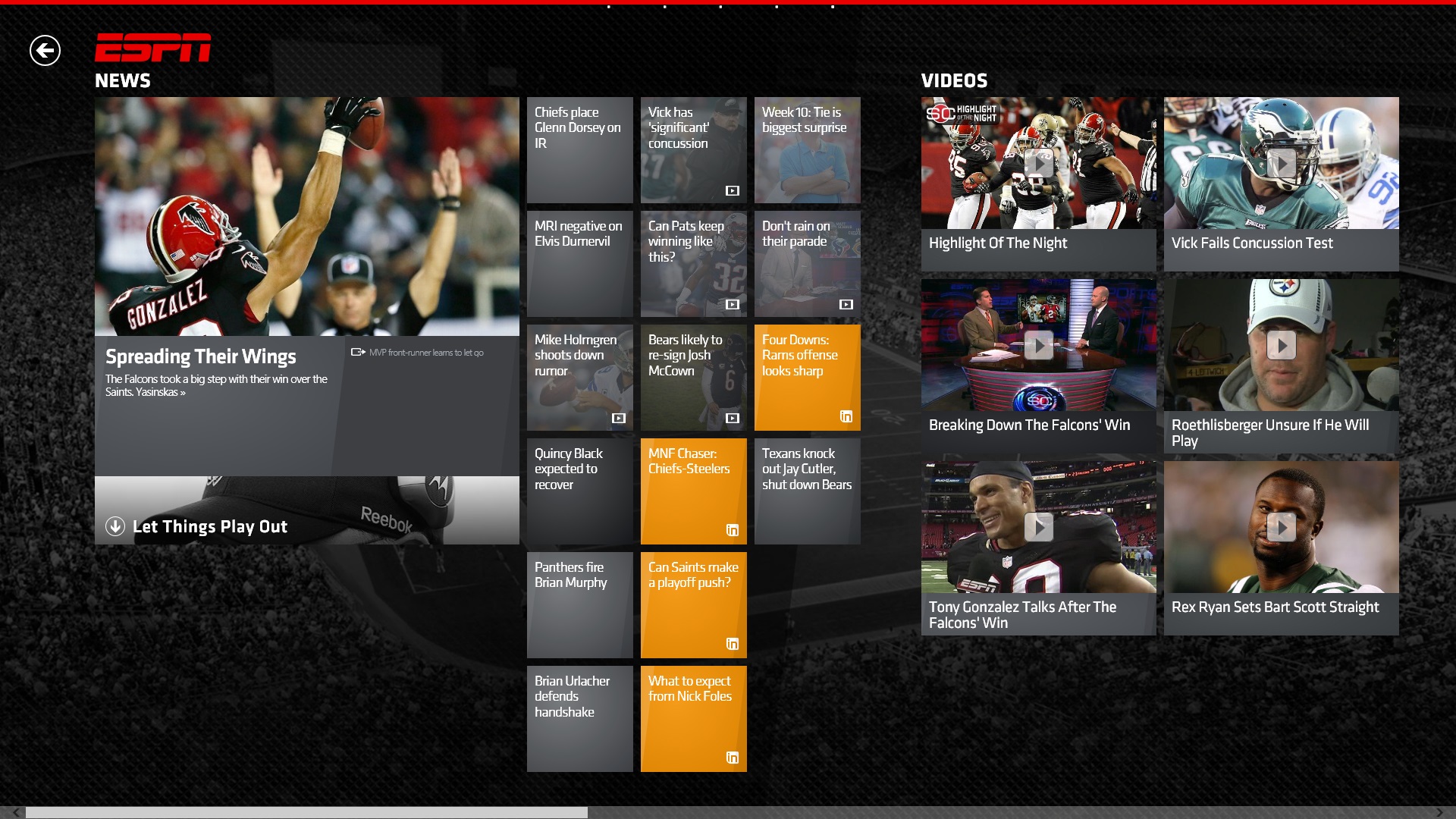This screenshot has height=819, width=1456.
Task: Open the Spreading Their Wings story
Action: tap(201, 356)
